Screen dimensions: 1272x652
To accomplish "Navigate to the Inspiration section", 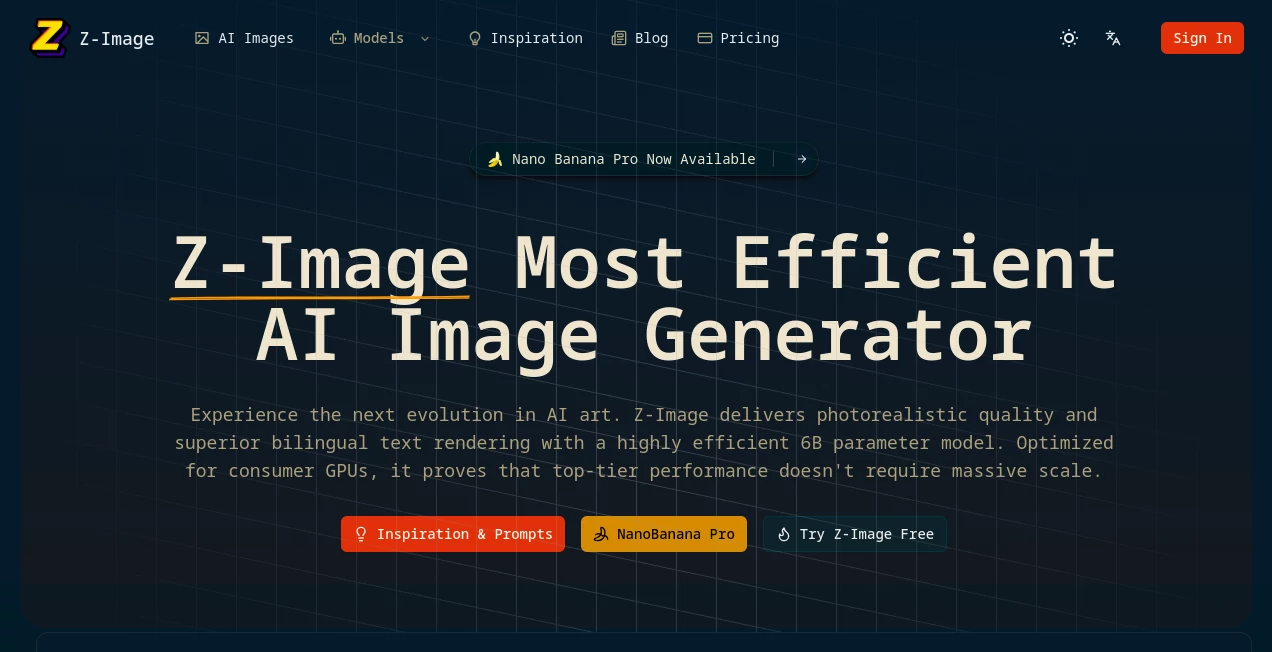I will coord(537,38).
